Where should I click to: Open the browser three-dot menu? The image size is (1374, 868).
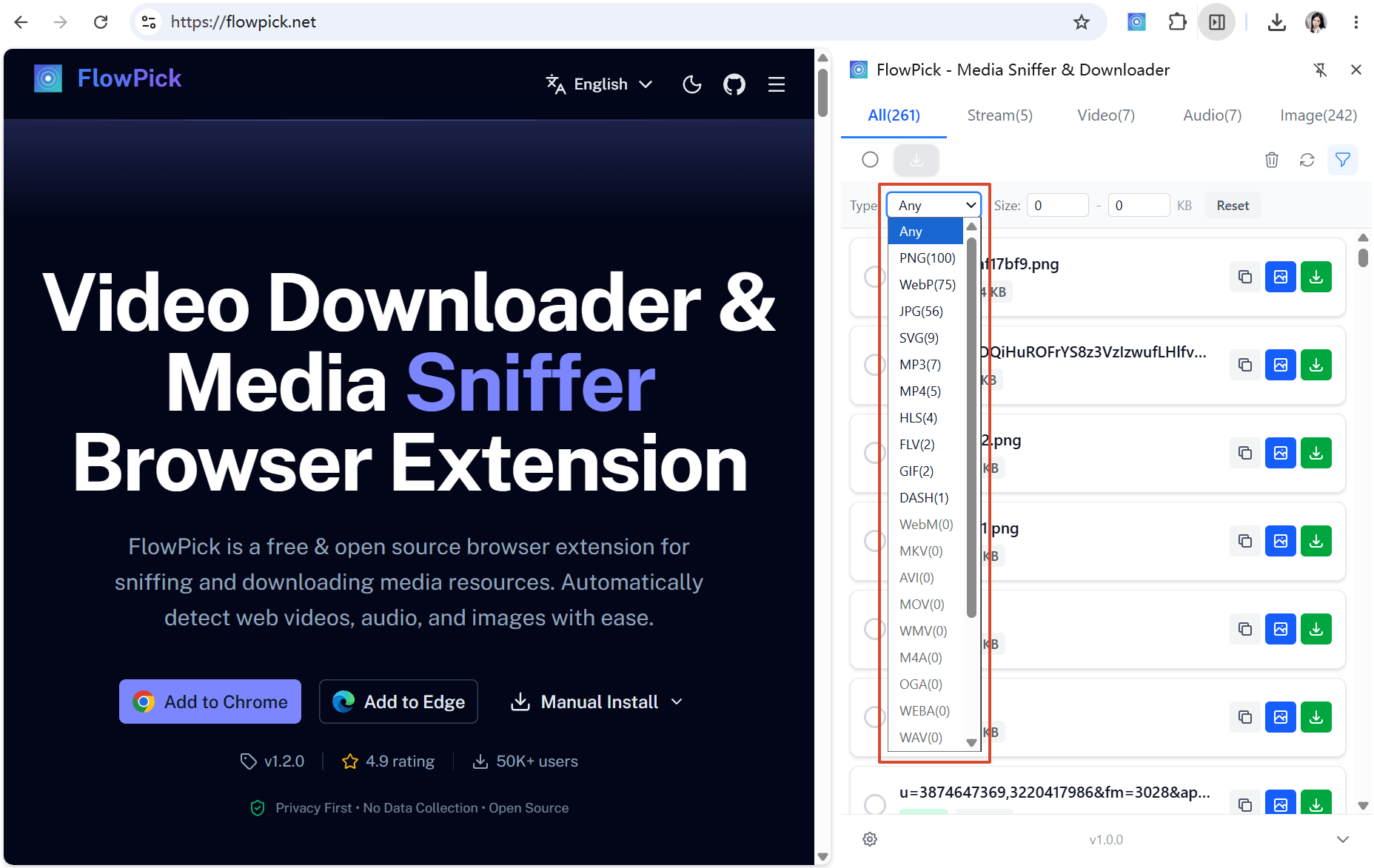[1355, 22]
